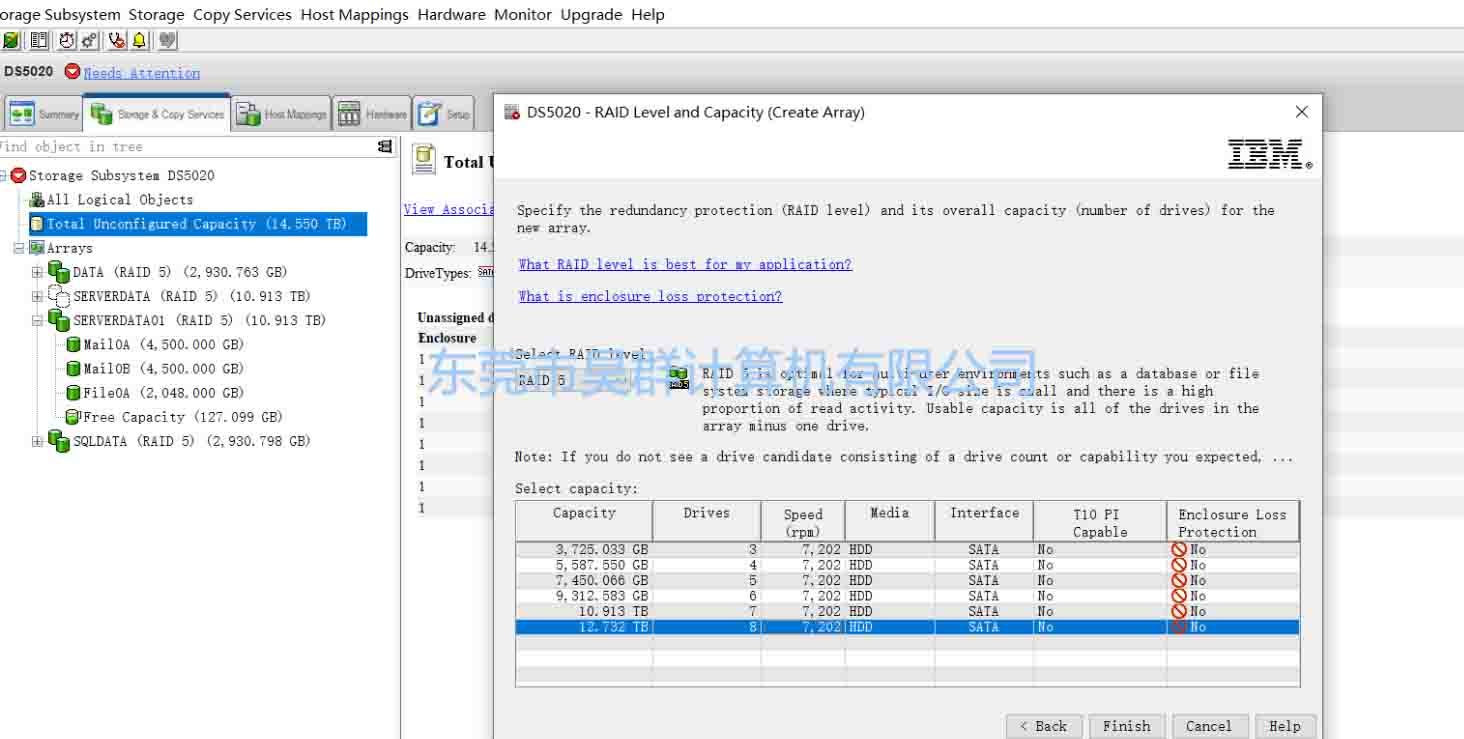The image size is (1464, 739).
Task: Switch to the Host Mappings tab
Action: point(282,115)
